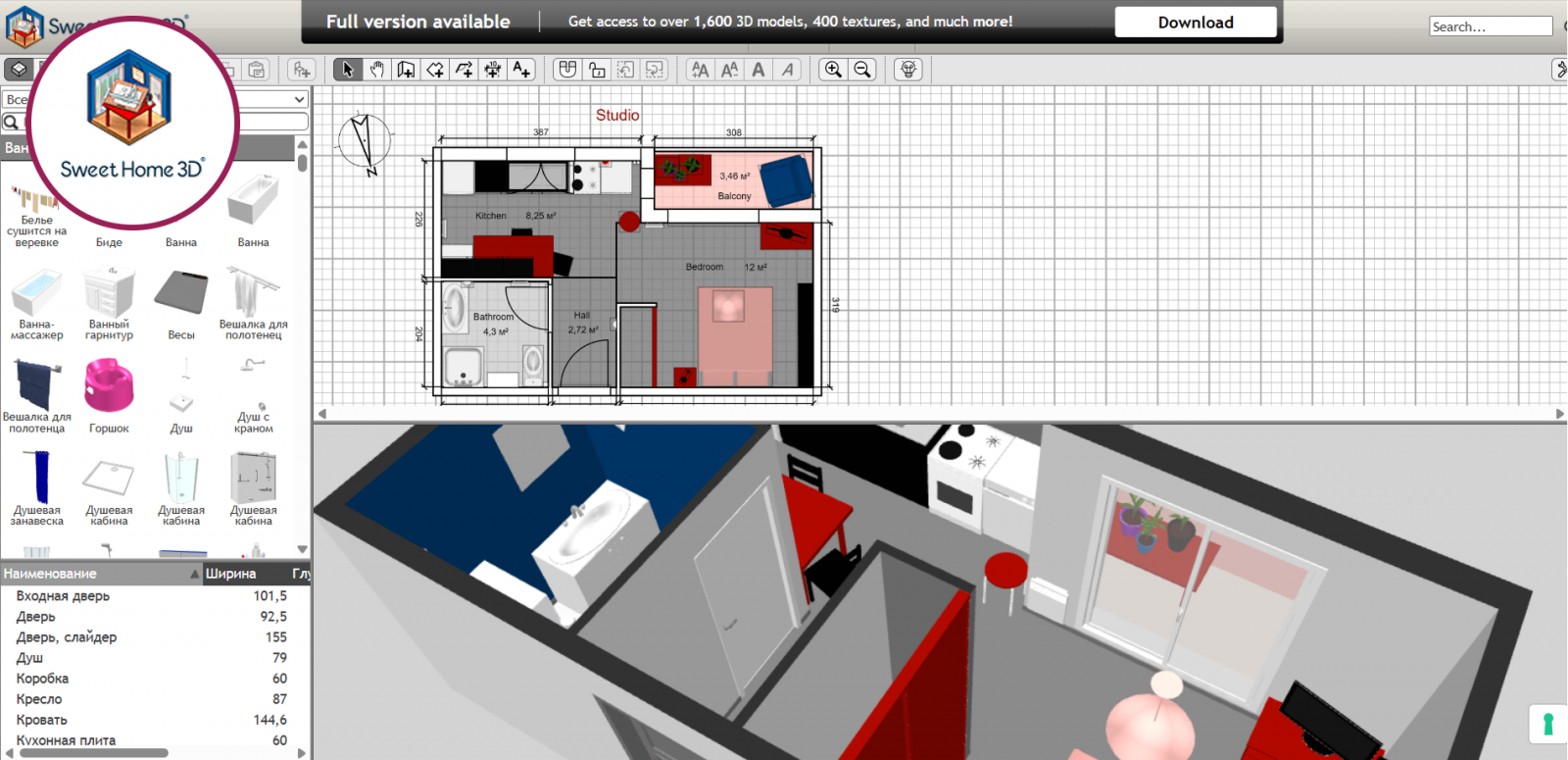Viewport: 1568px width, 760px height.
Task: Click the Ширина column header
Action: (231, 574)
